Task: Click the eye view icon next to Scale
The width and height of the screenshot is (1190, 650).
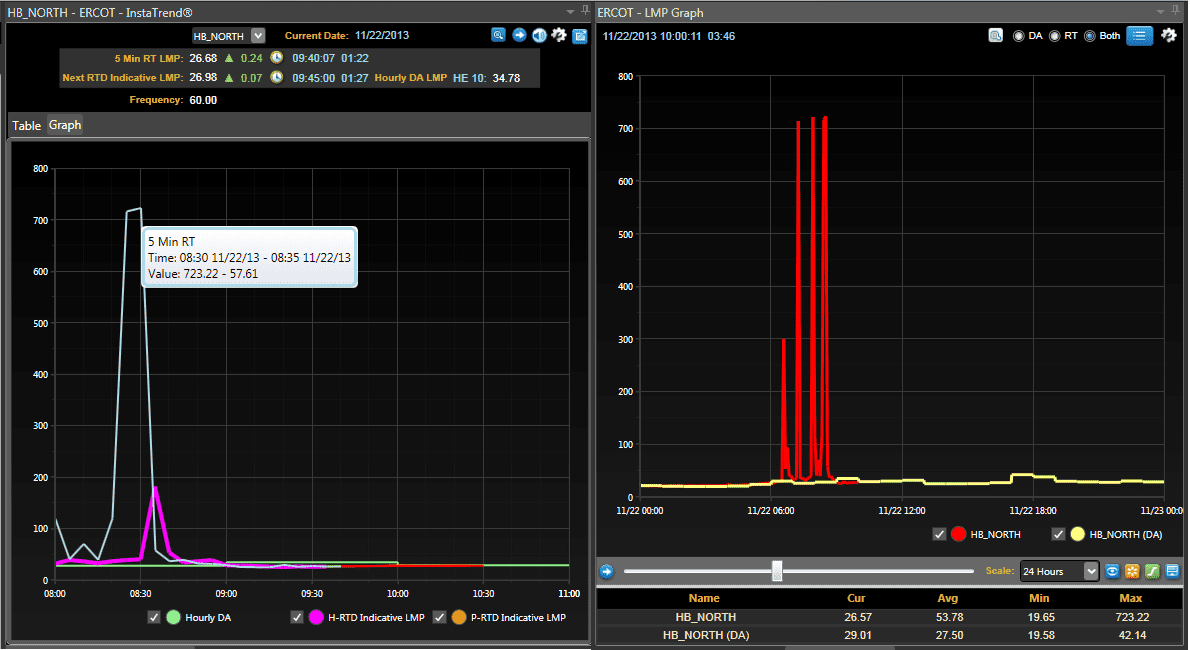Action: [x=1112, y=571]
